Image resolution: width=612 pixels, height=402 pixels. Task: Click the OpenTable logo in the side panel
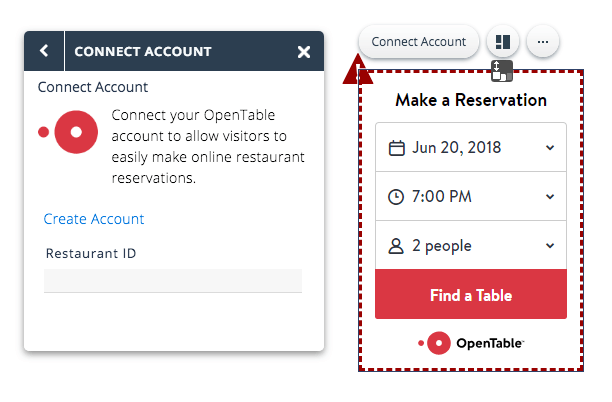69,131
